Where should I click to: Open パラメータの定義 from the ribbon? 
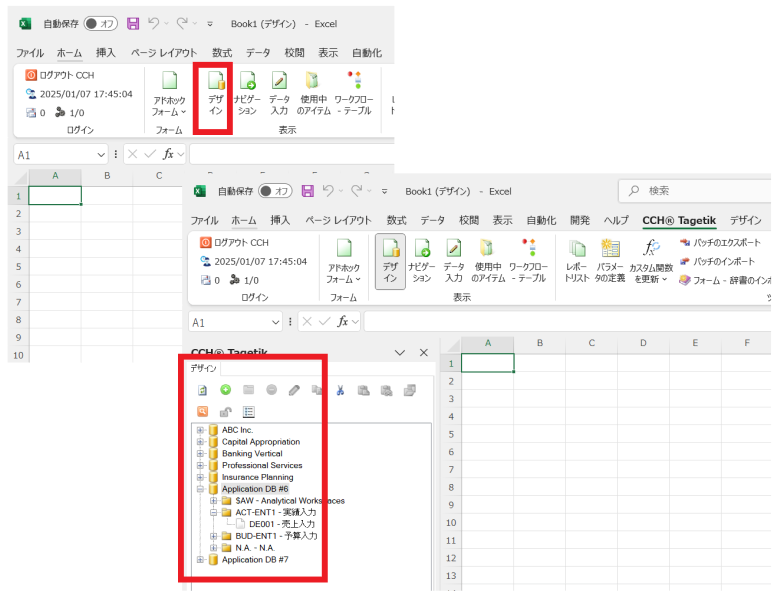[610, 260]
